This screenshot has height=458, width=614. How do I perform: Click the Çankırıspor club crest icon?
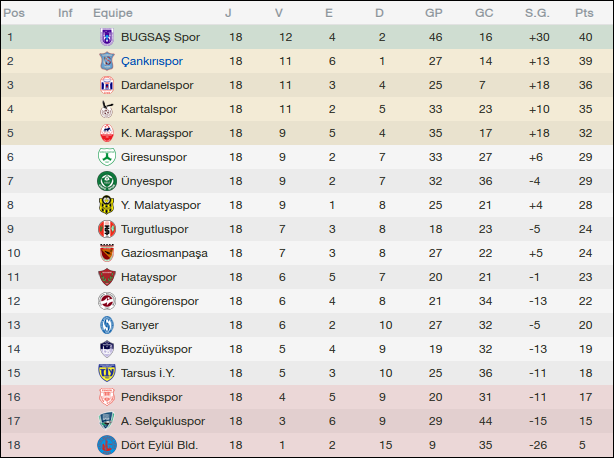point(106,61)
